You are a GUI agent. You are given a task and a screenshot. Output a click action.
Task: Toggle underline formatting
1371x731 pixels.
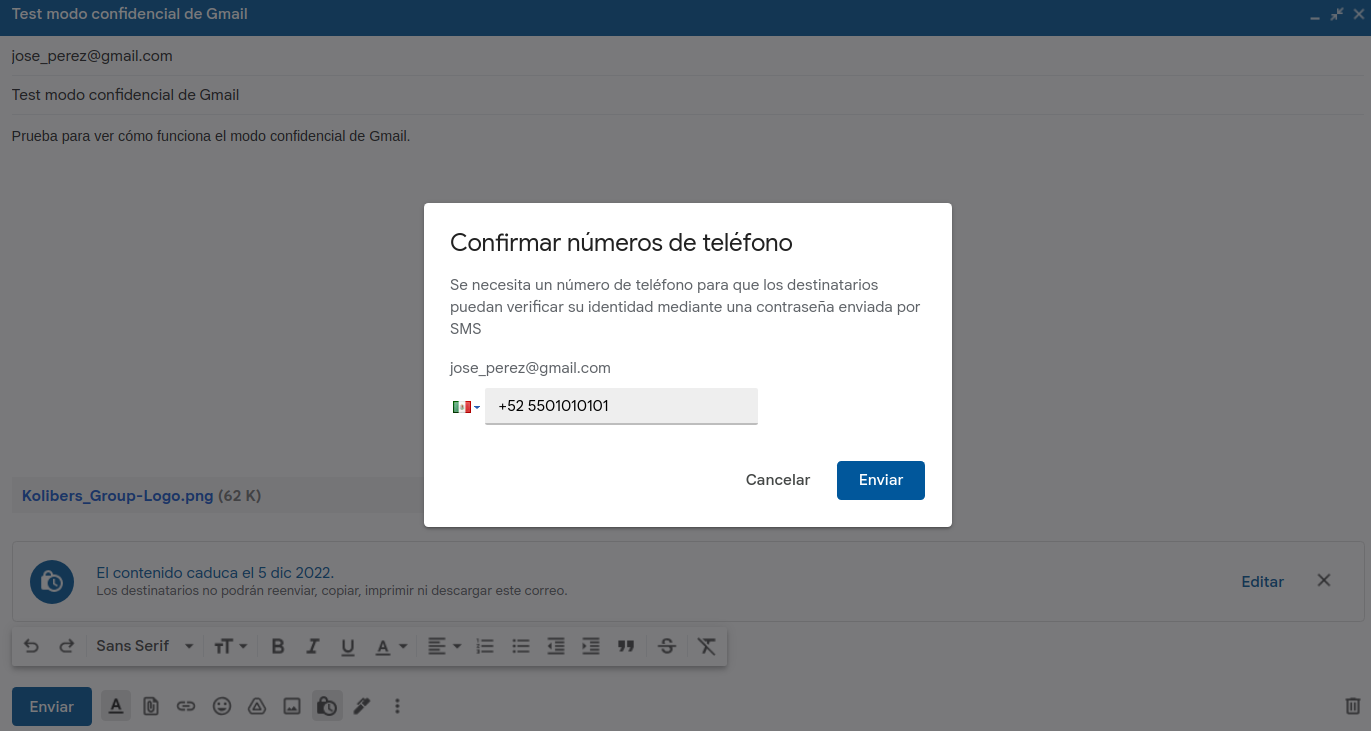coord(347,647)
